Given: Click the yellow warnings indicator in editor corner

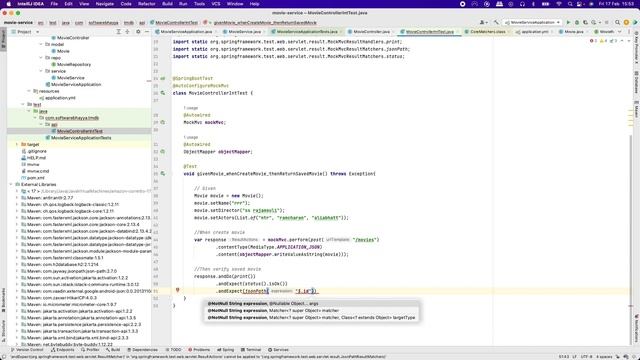Looking at the screenshot, I should pos(603,41).
